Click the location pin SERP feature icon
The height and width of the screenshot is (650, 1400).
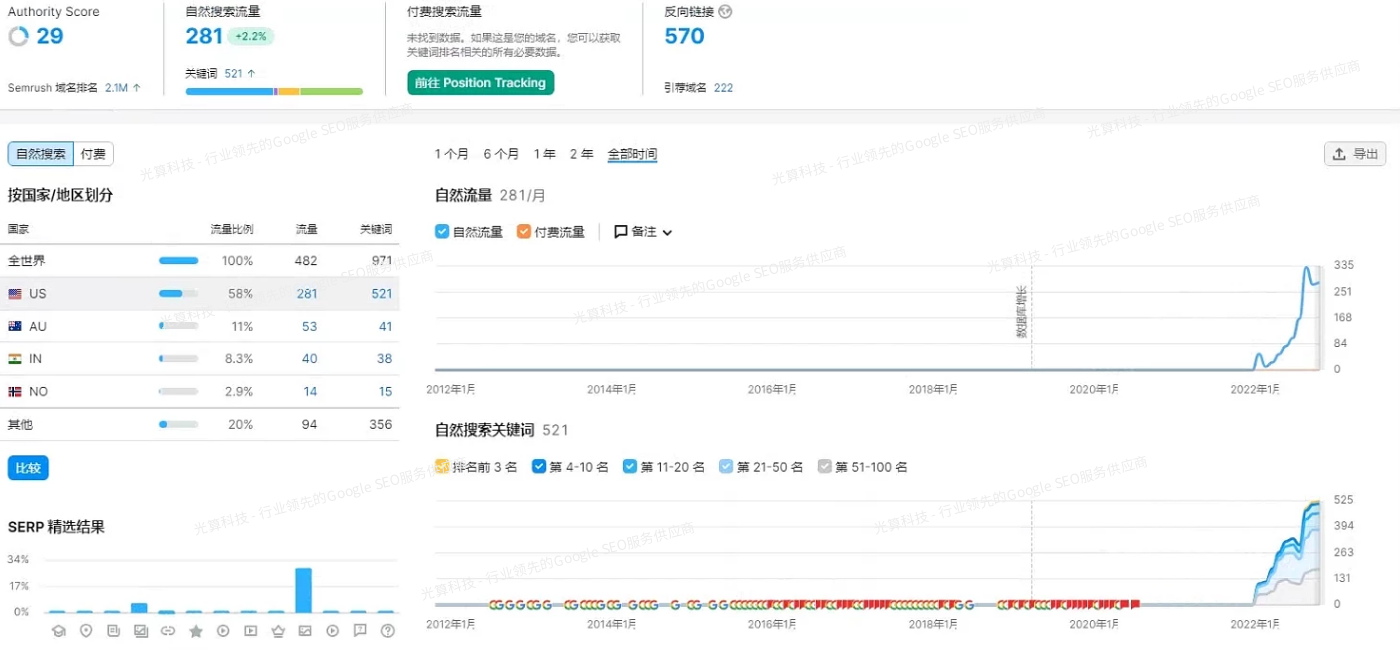click(86, 631)
